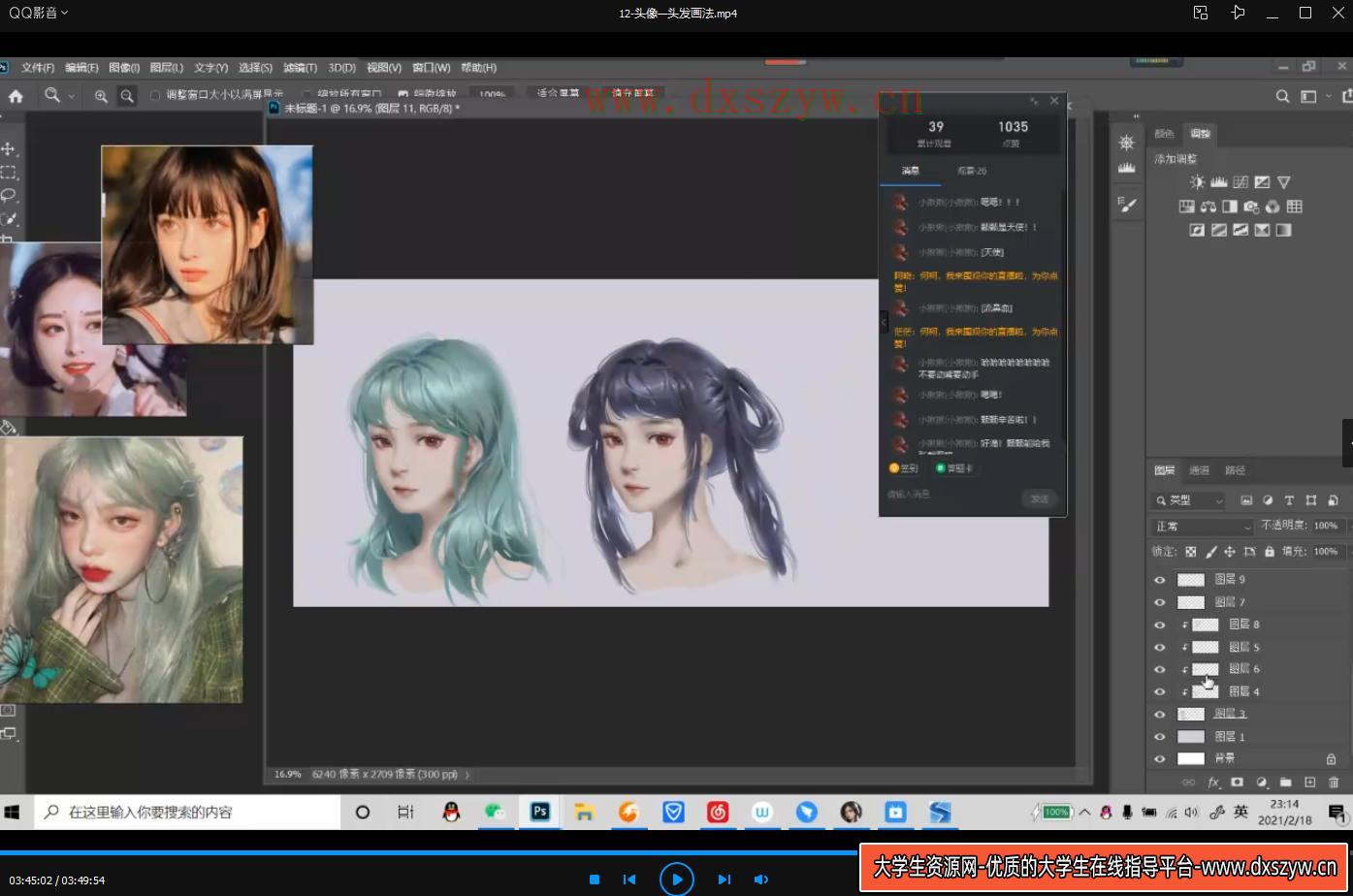Switch to 颜色 color tab
The height and width of the screenshot is (896, 1353).
[x=1165, y=134]
